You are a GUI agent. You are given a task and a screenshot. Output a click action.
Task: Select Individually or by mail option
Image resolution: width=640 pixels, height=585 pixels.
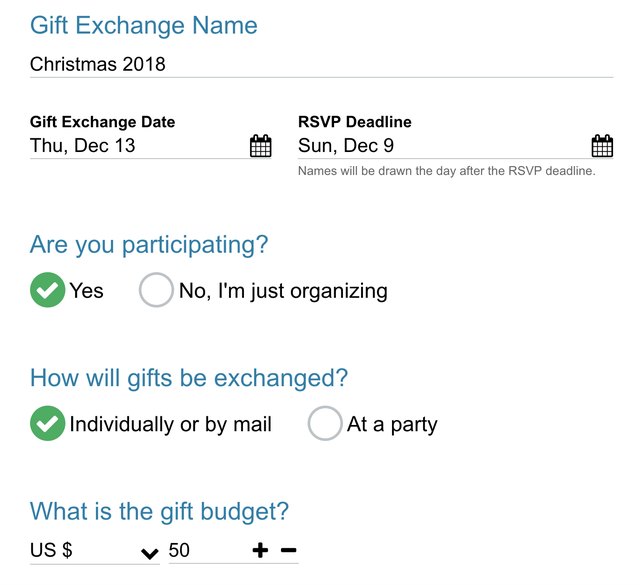[47, 423]
